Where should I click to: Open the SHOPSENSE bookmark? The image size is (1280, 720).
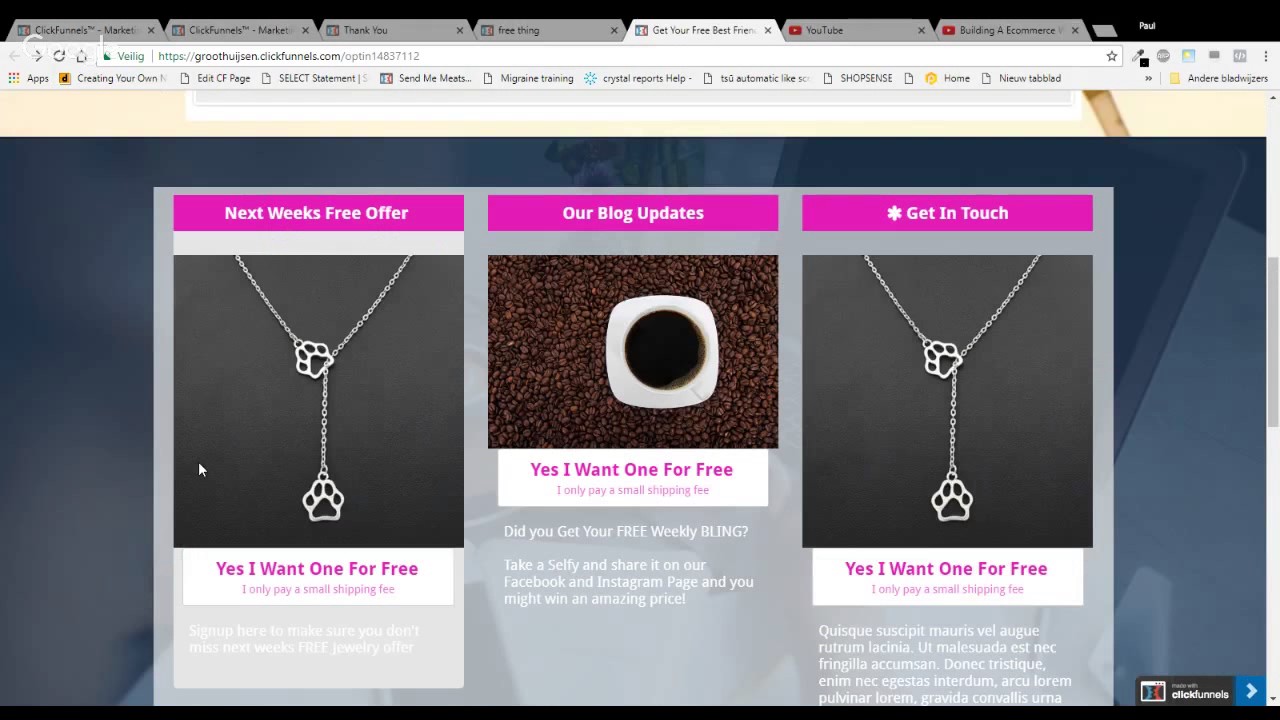click(857, 78)
